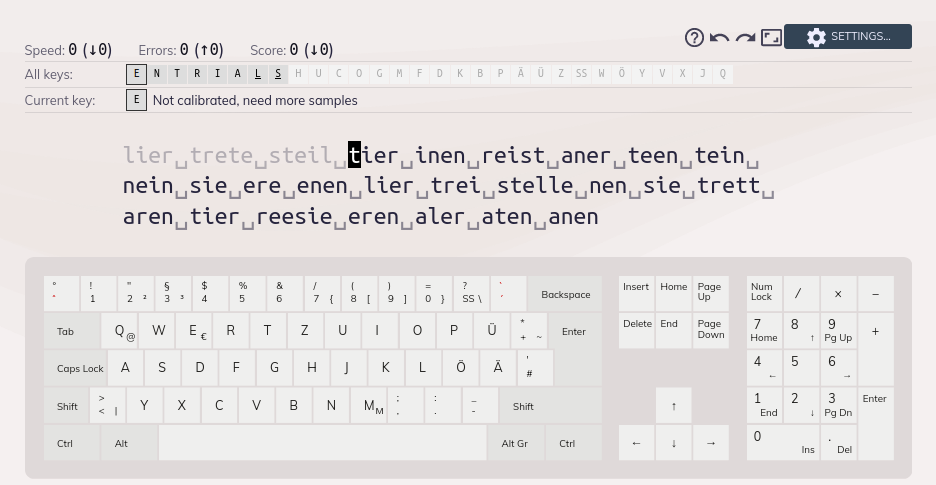
Task: Click the E indicator beside Current key
Action: (x=136, y=100)
